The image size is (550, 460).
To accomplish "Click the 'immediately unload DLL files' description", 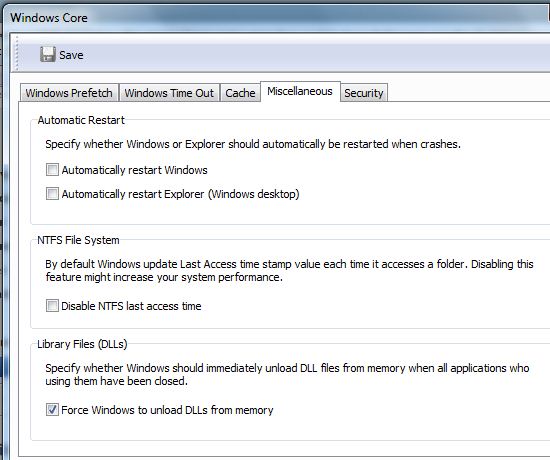I will click(287, 374).
